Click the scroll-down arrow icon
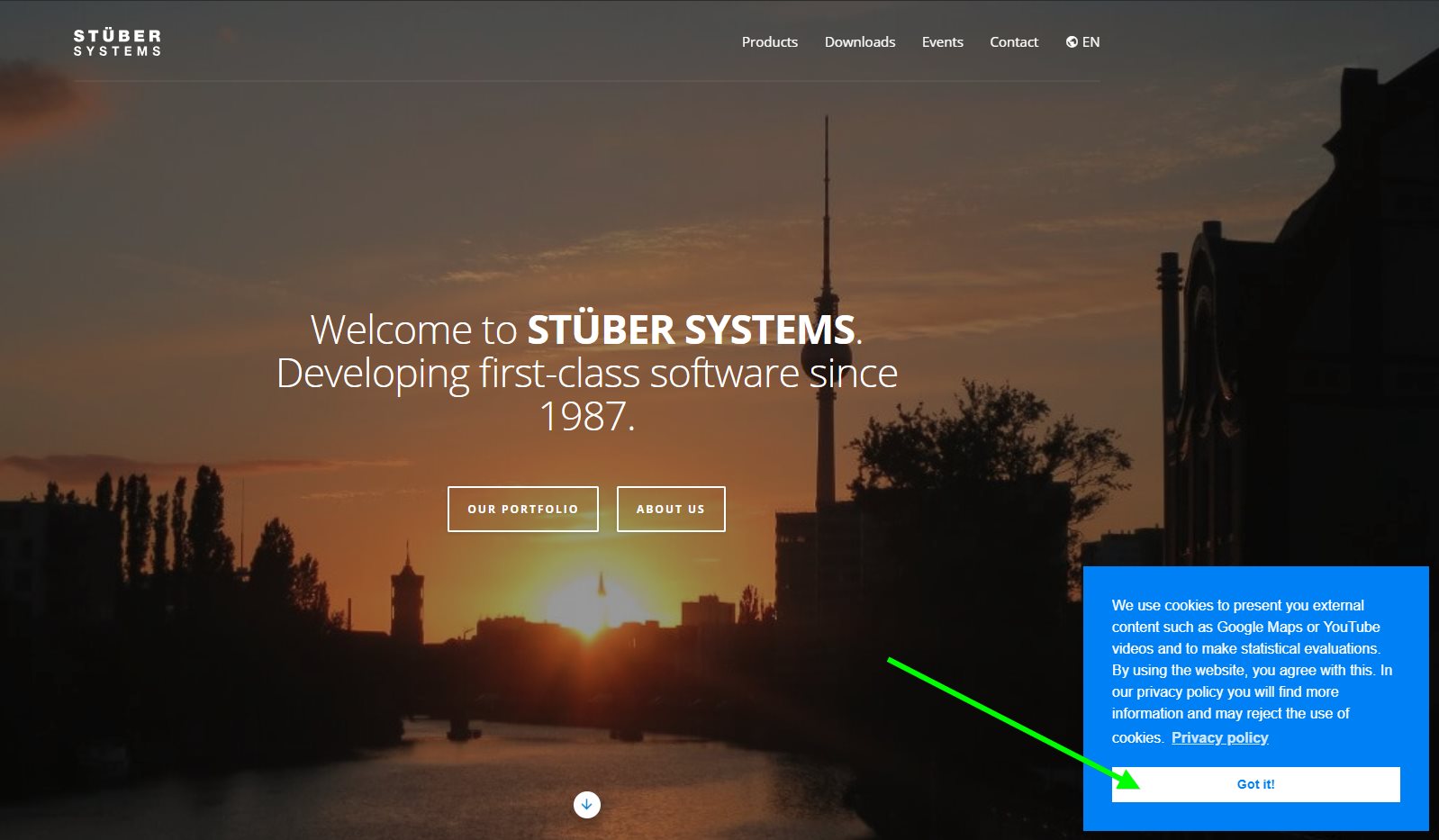 586,804
